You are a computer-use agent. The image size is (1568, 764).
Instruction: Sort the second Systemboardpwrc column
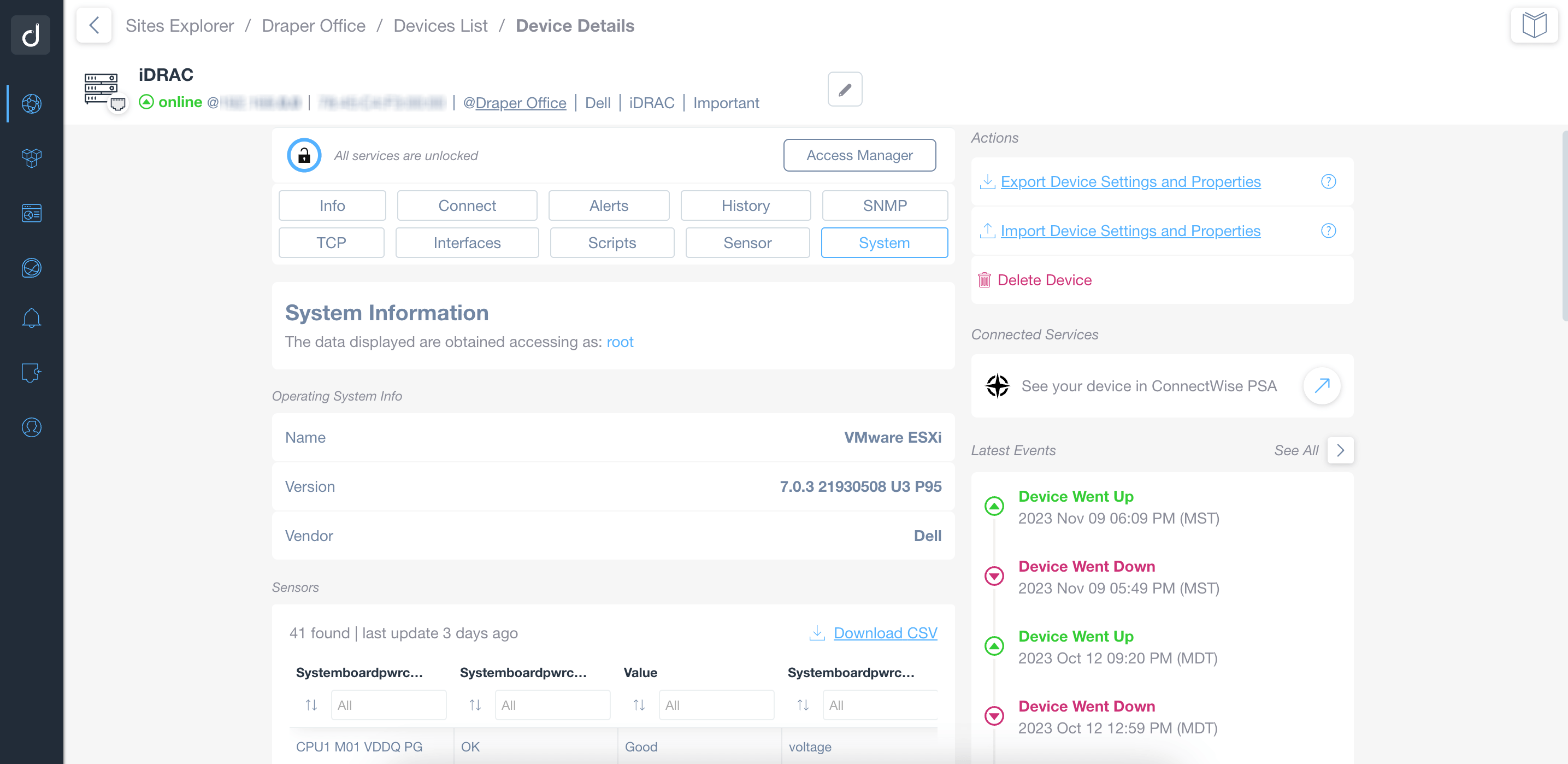[475, 705]
